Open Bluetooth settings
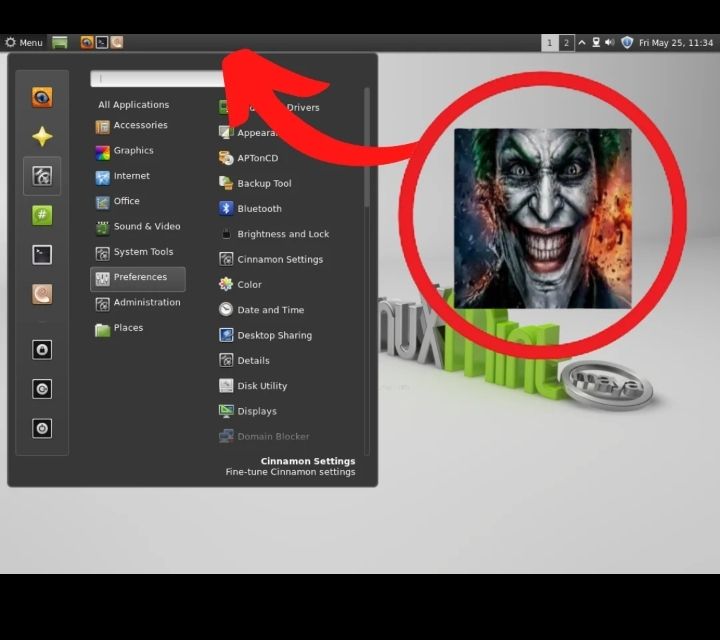This screenshot has width=720, height=640. click(250, 209)
